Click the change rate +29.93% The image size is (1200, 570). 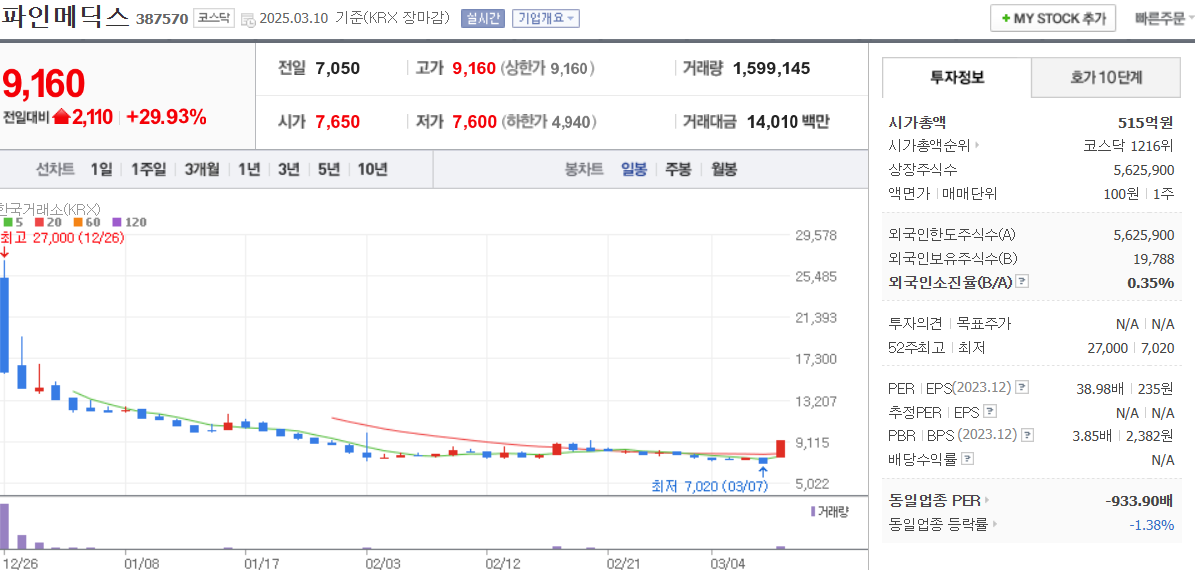click(166, 117)
